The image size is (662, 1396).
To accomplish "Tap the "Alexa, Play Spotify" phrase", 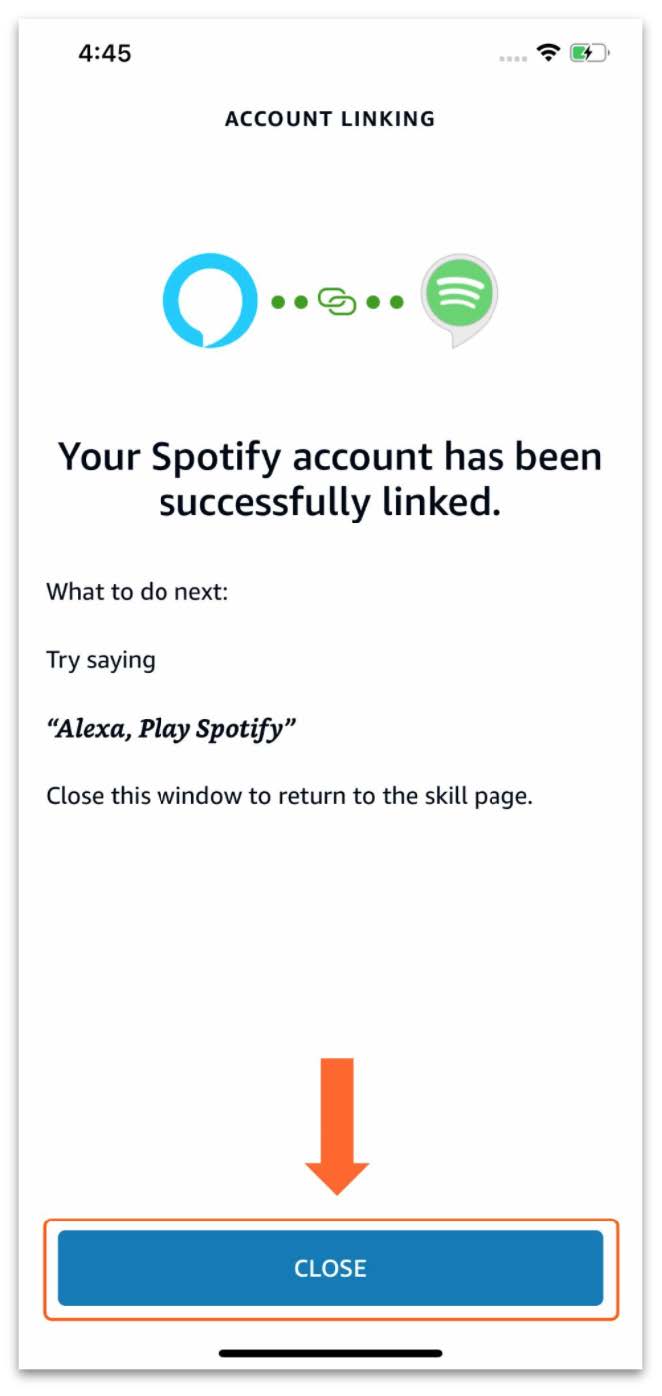I will 171,728.
